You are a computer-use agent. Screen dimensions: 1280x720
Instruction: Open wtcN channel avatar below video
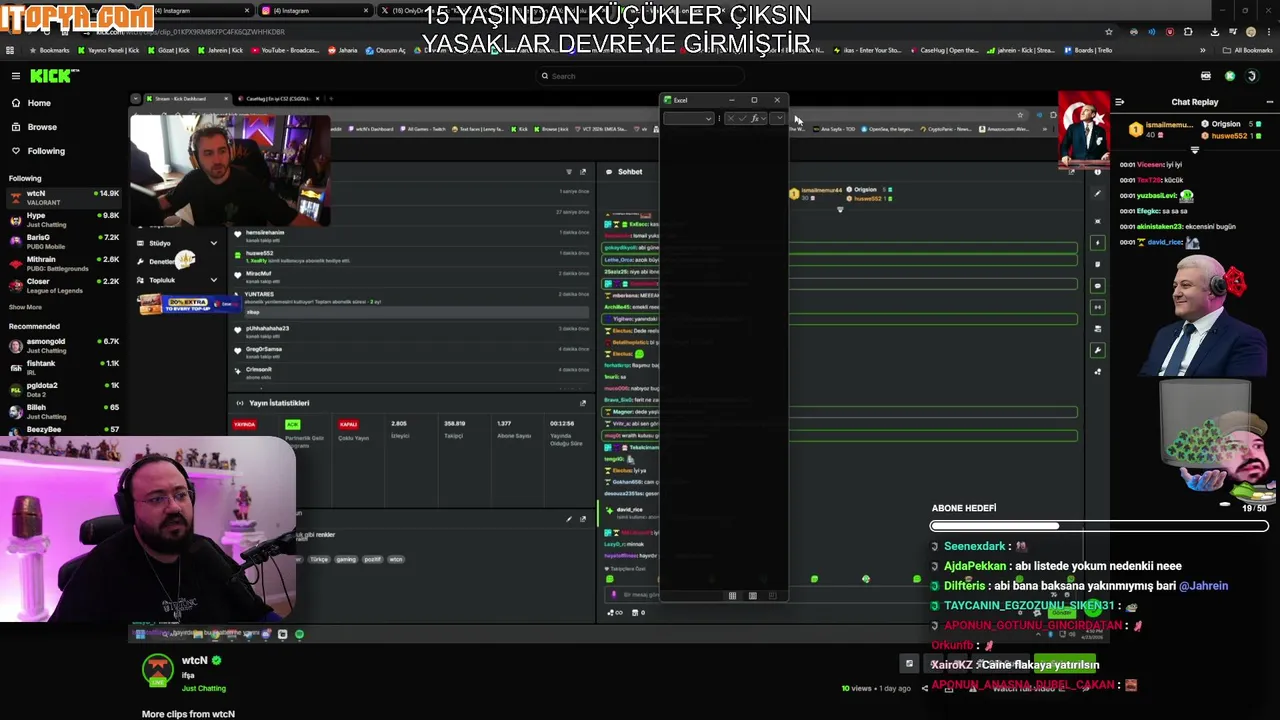[x=157, y=670]
